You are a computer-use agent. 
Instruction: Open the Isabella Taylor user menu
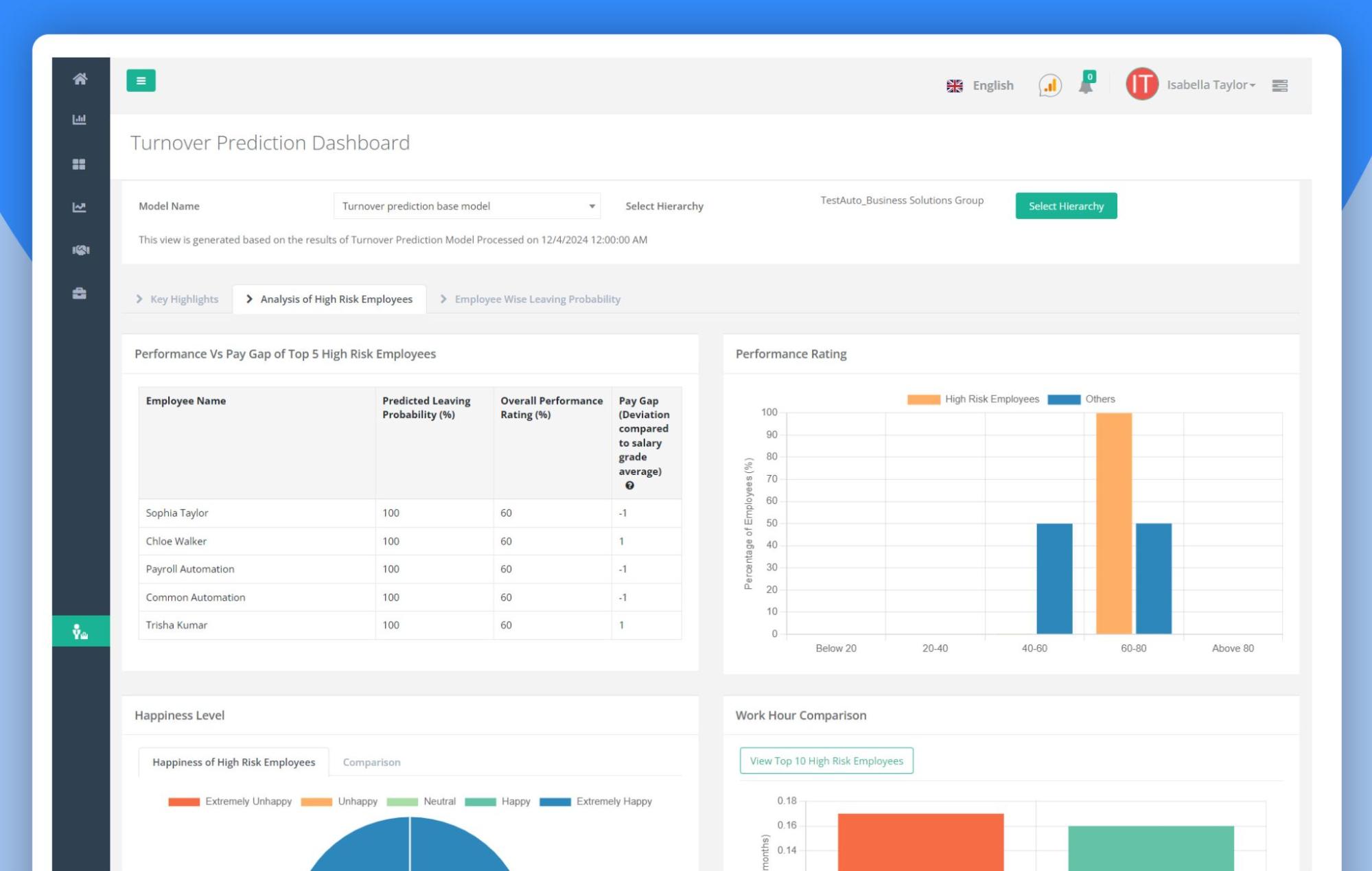coord(1209,84)
